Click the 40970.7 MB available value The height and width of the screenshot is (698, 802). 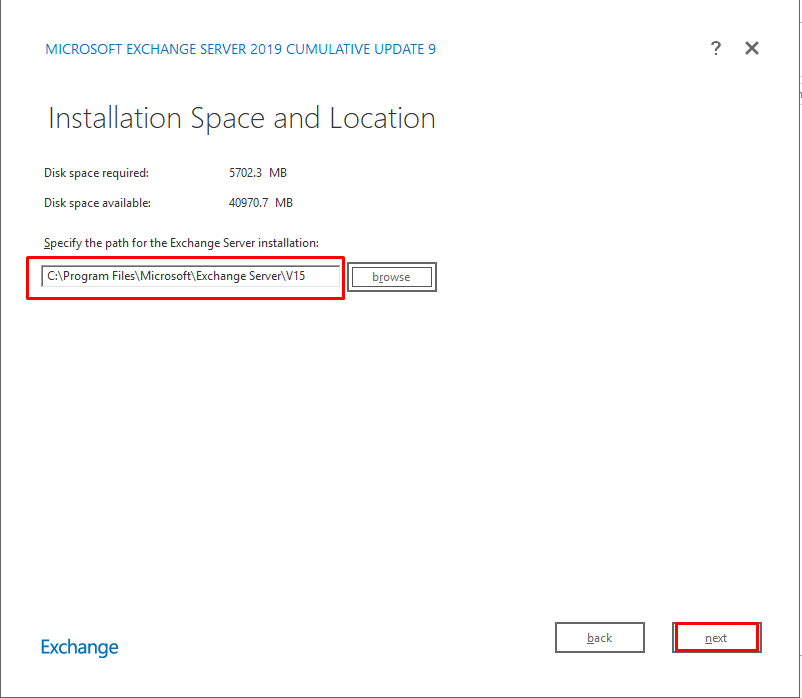click(x=261, y=203)
